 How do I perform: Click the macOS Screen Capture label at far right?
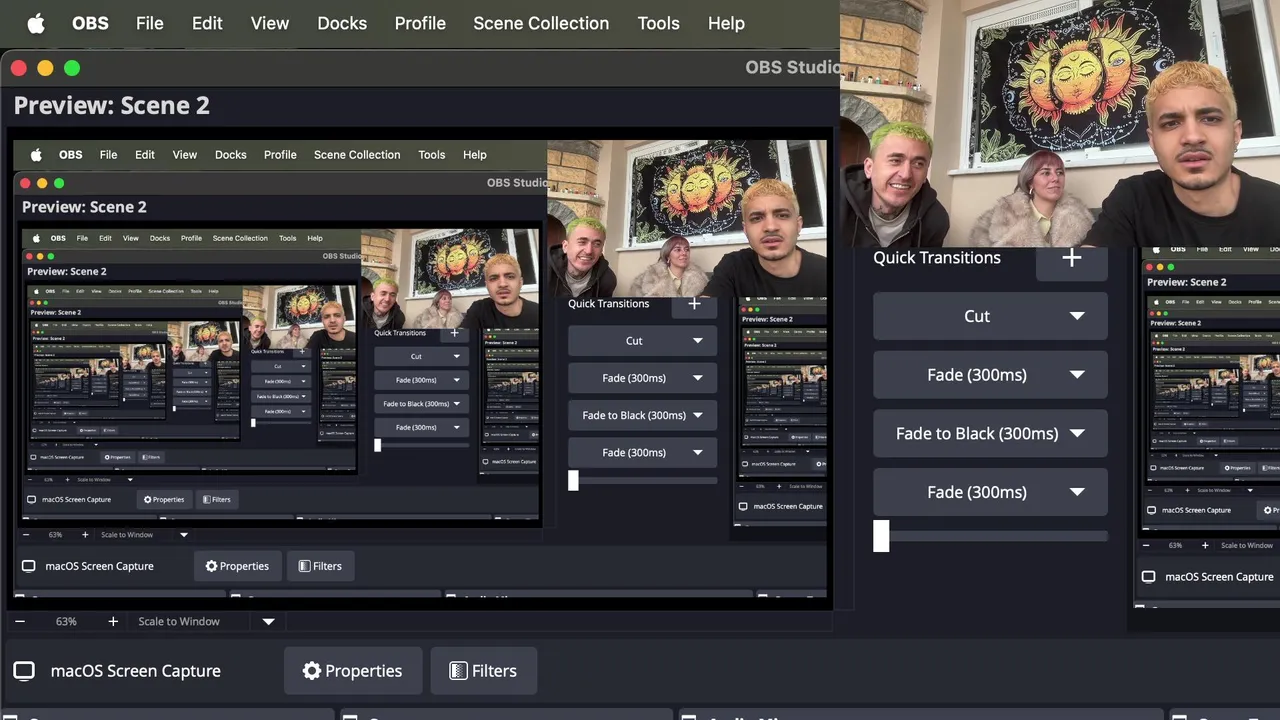[1219, 577]
